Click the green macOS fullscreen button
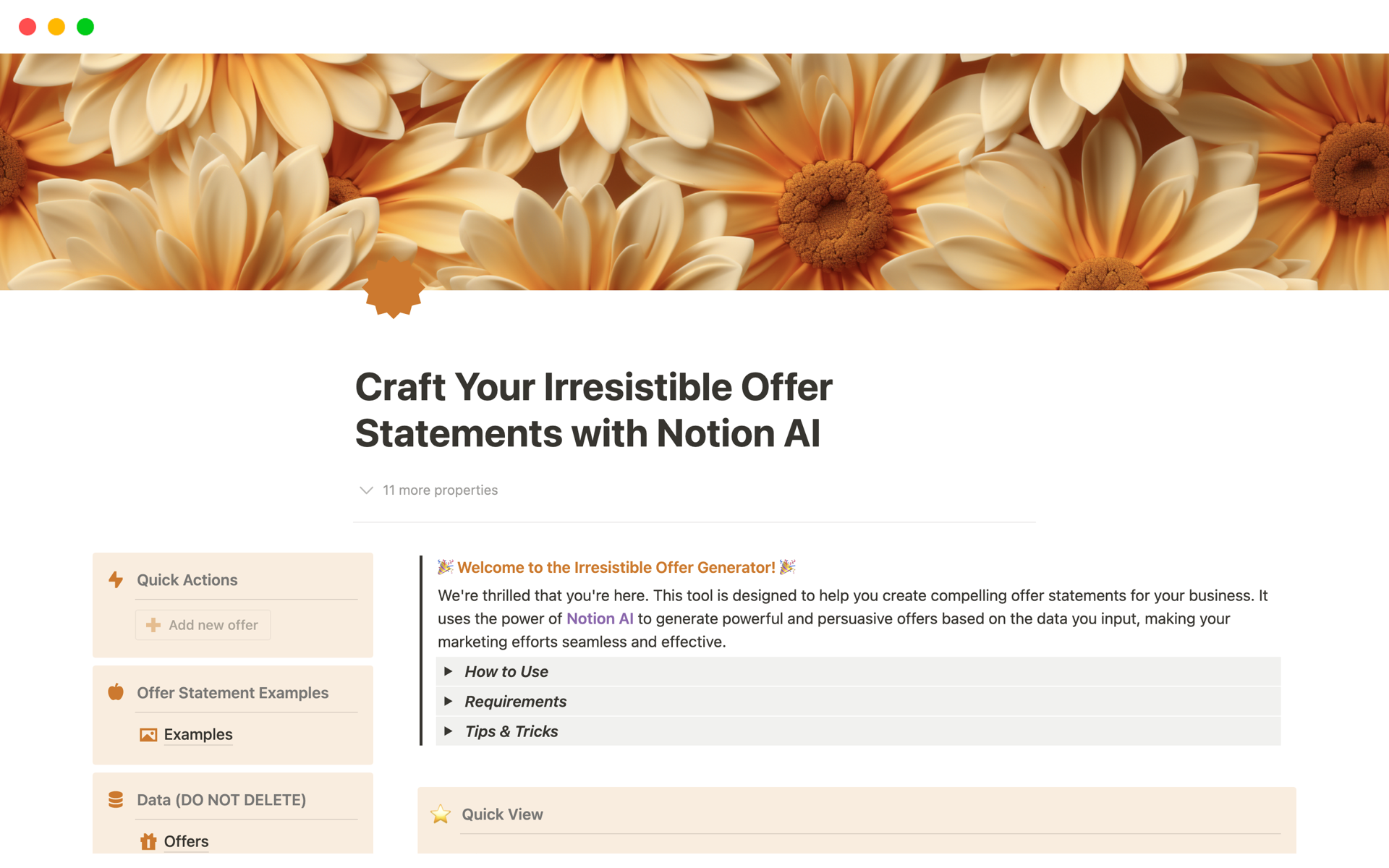This screenshot has width=1389, height=868. [x=85, y=27]
